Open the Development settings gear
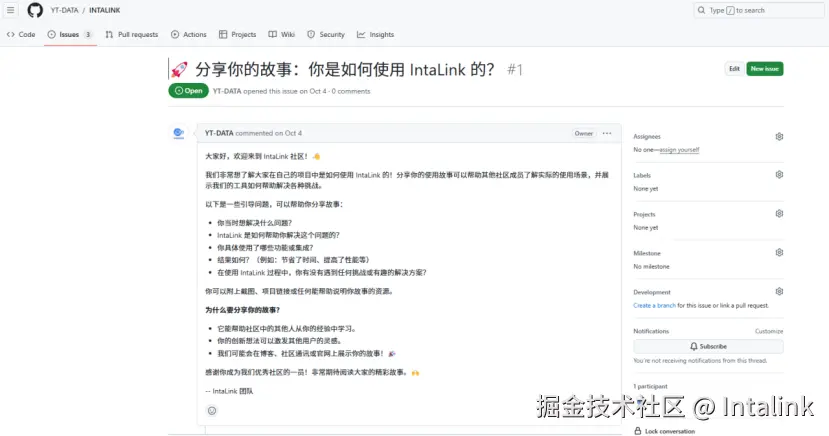Viewport: 829px width, 436px height. pyautogui.click(x=779, y=292)
